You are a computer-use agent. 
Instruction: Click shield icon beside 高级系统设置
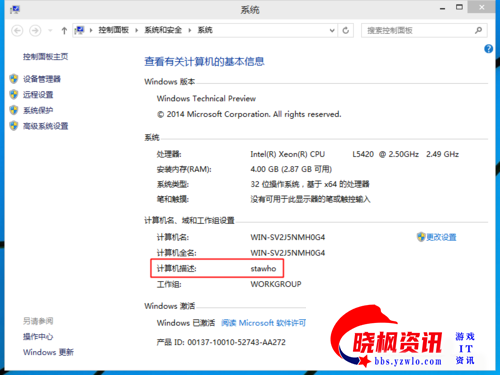tap(14, 126)
